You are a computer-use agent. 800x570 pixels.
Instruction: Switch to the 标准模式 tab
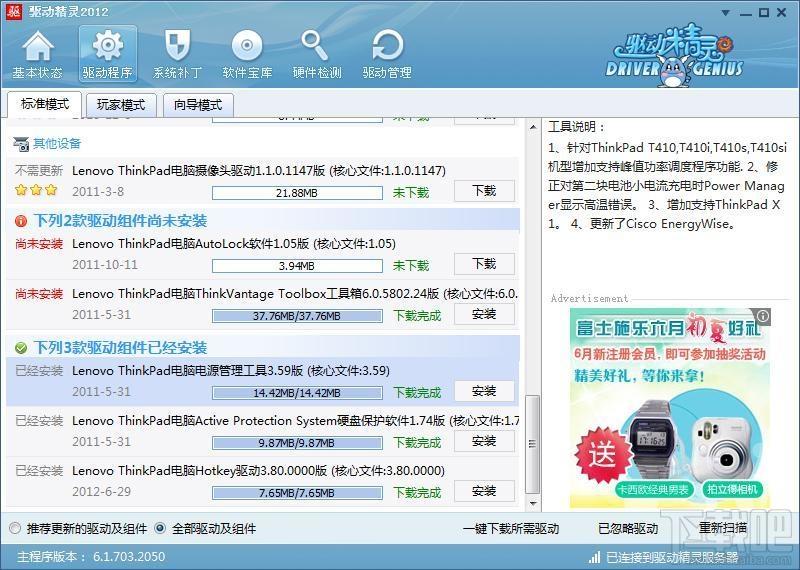coord(45,105)
